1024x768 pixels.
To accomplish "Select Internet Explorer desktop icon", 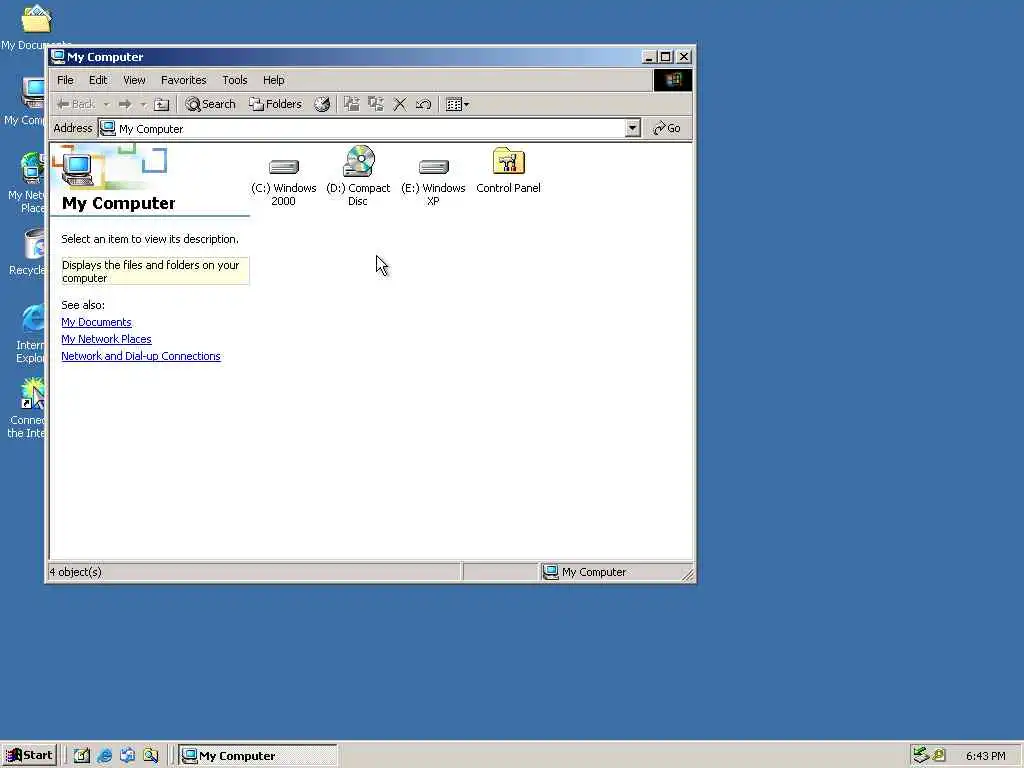I will 29,334.
